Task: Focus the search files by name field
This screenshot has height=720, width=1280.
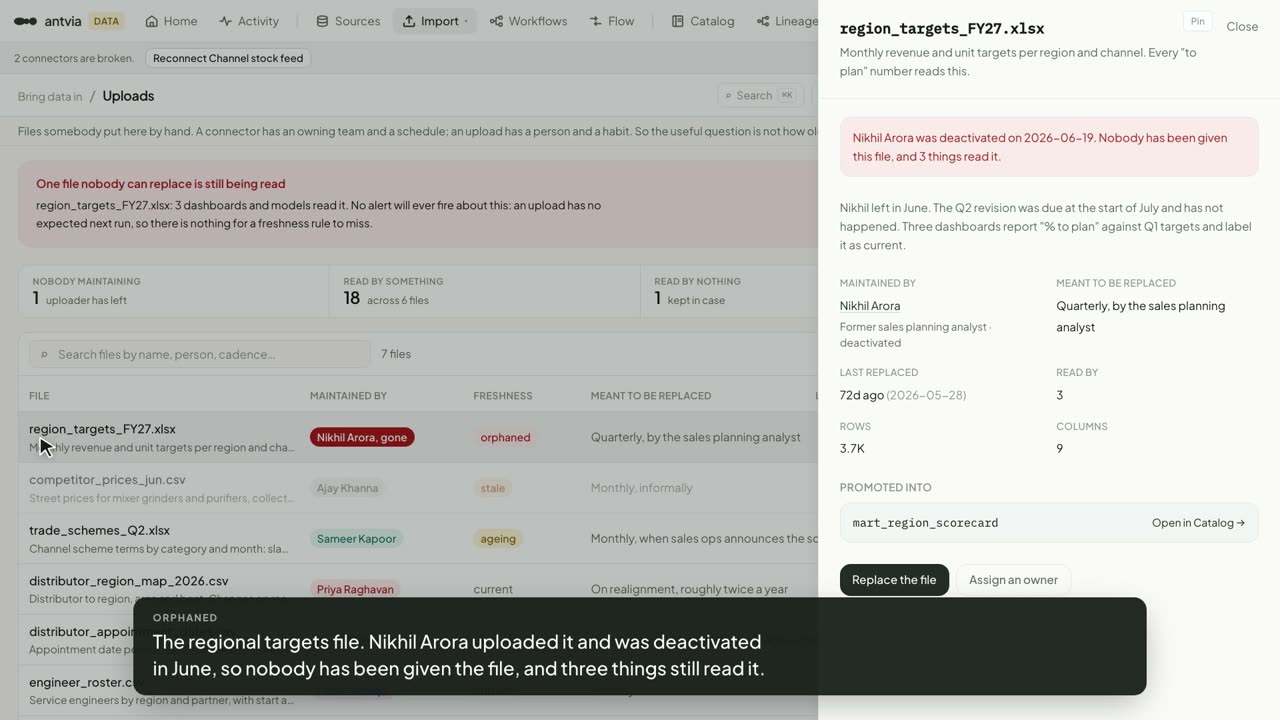Action: (200, 354)
